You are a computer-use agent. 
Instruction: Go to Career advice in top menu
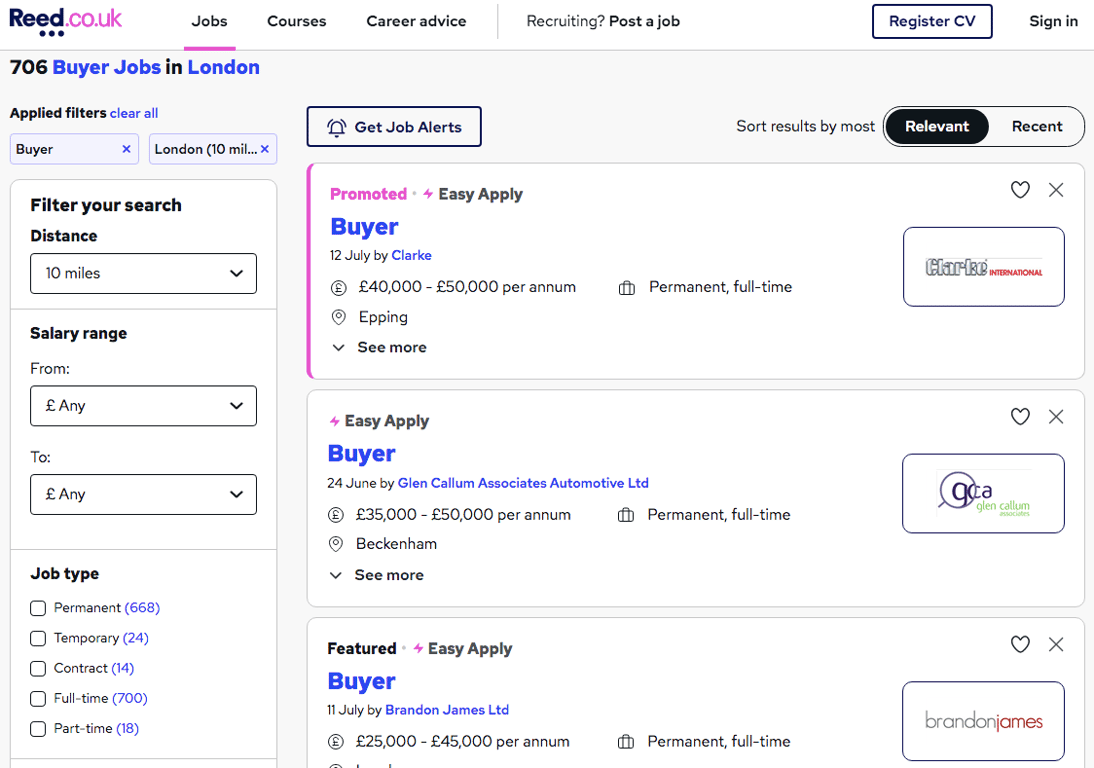click(416, 21)
